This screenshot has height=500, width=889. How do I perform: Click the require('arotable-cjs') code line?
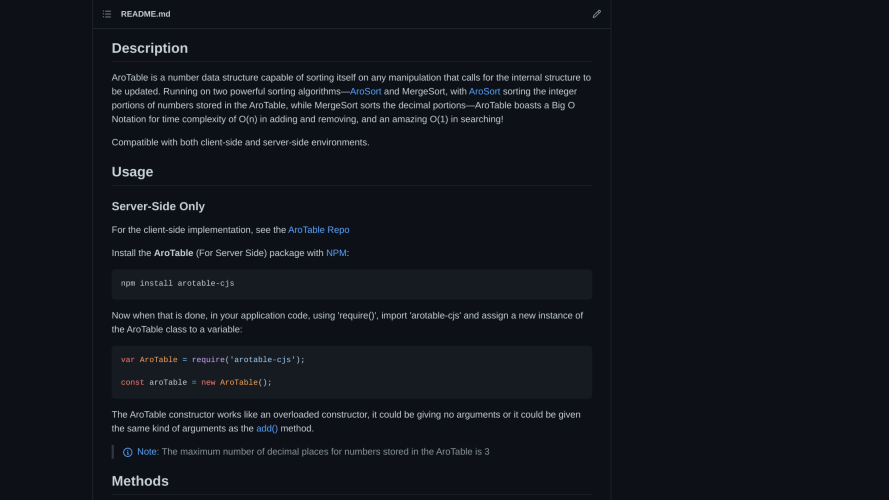(x=213, y=360)
